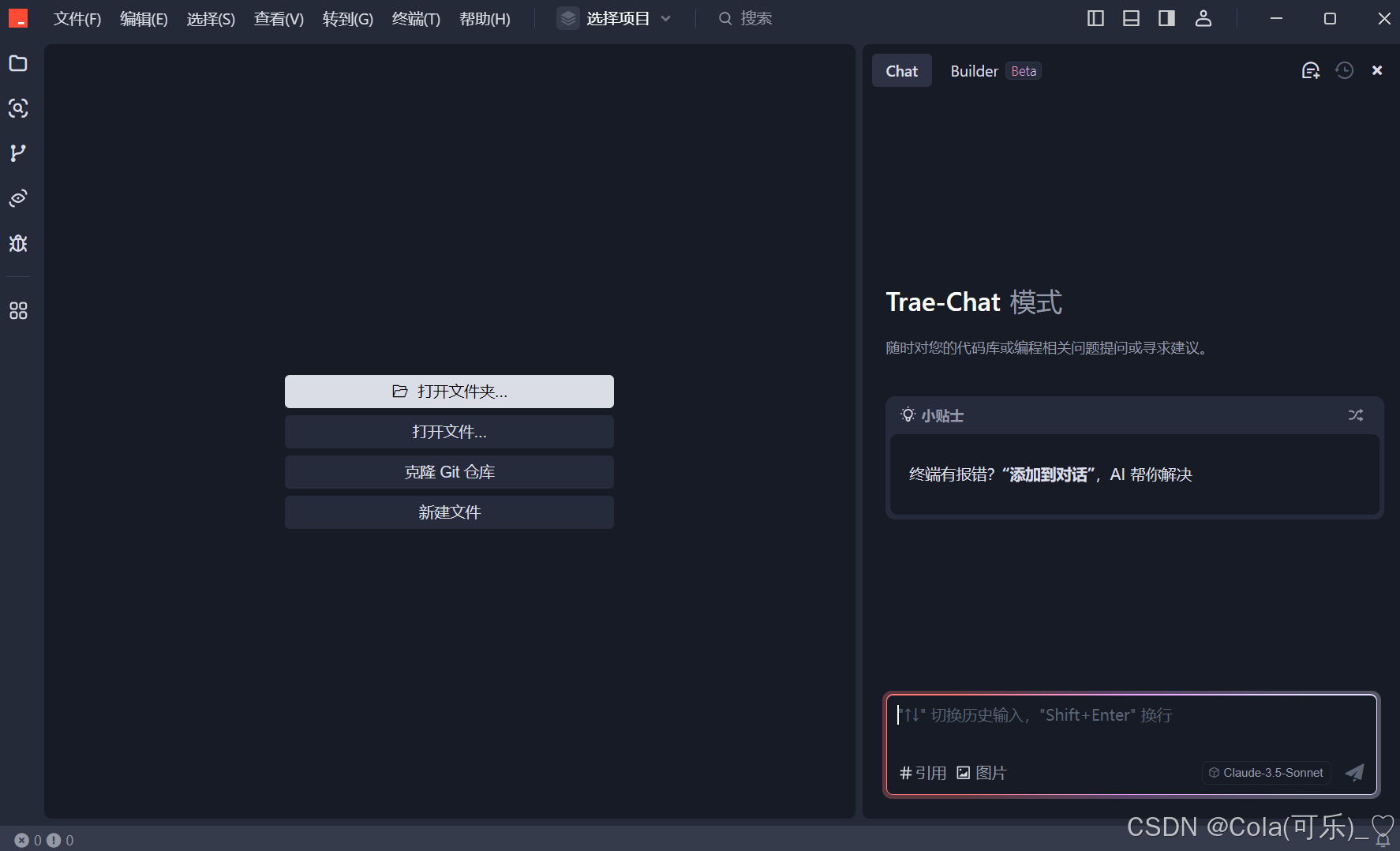Send the chat message arrow icon
Image resolution: width=1400 pixels, height=851 pixels.
1354,772
